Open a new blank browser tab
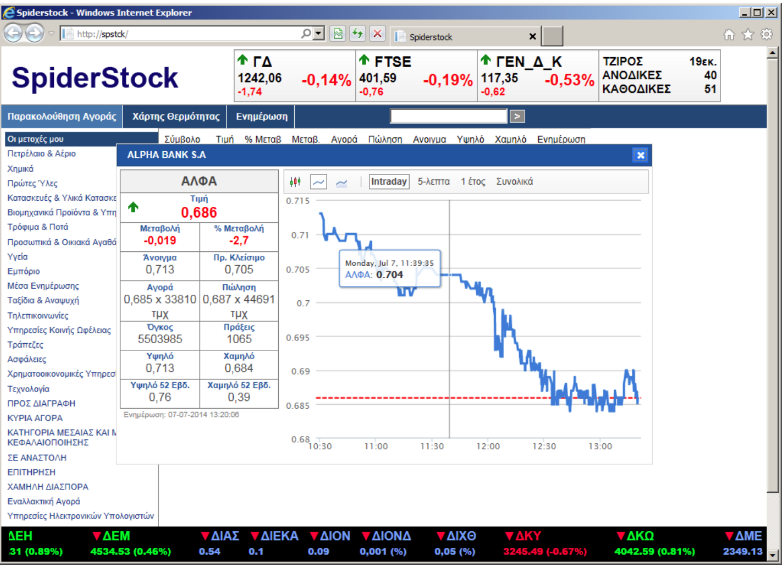The width and height of the screenshot is (783, 568). [552, 36]
